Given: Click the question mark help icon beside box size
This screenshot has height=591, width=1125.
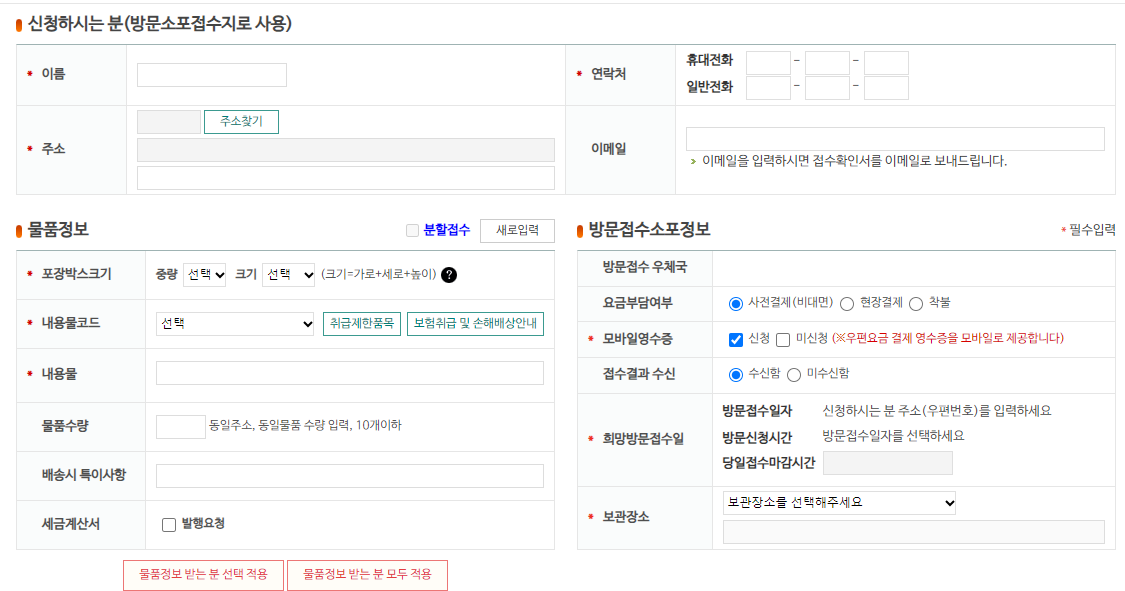Looking at the screenshot, I should (451, 275).
